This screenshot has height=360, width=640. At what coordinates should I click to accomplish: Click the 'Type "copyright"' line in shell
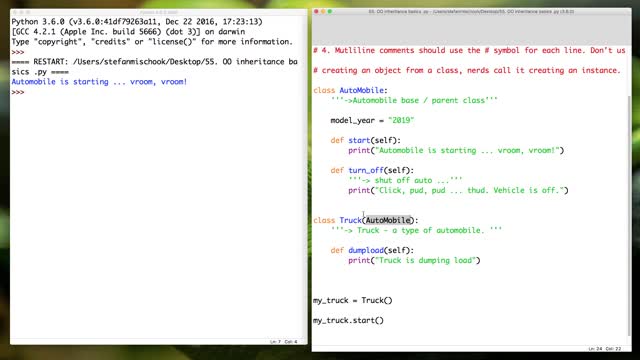[152, 42]
